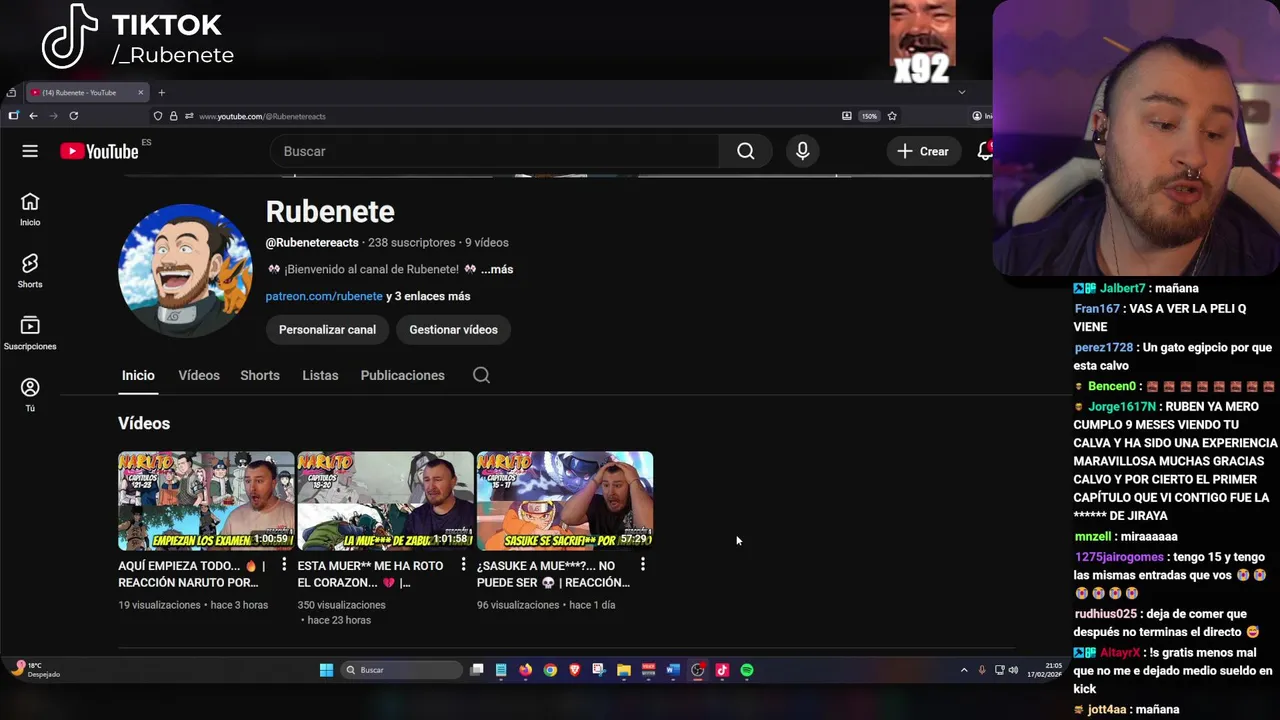Close the Rubenete - YouTube tab

pos(141,93)
